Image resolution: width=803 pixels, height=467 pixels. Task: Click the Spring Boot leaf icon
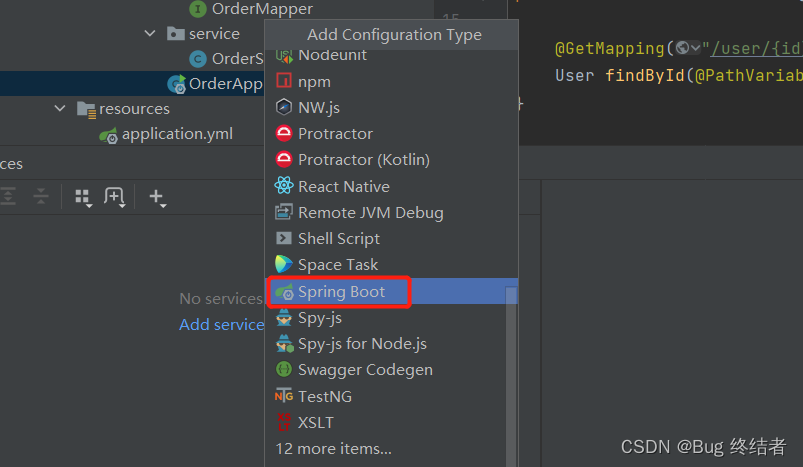[284, 292]
